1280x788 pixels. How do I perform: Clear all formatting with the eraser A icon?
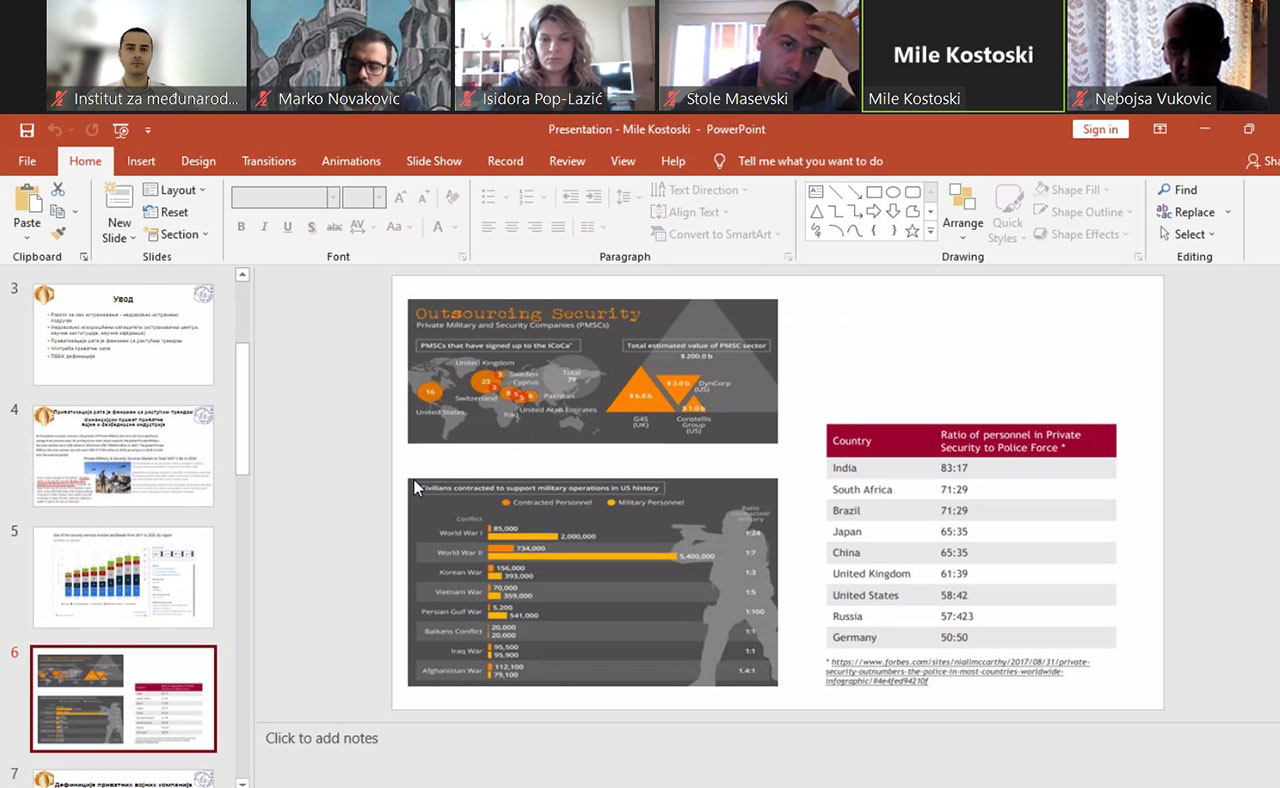(x=455, y=198)
